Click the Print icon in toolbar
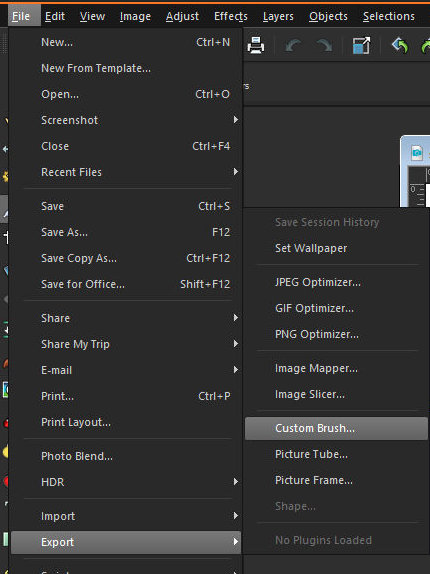 [x=256, y=46]
